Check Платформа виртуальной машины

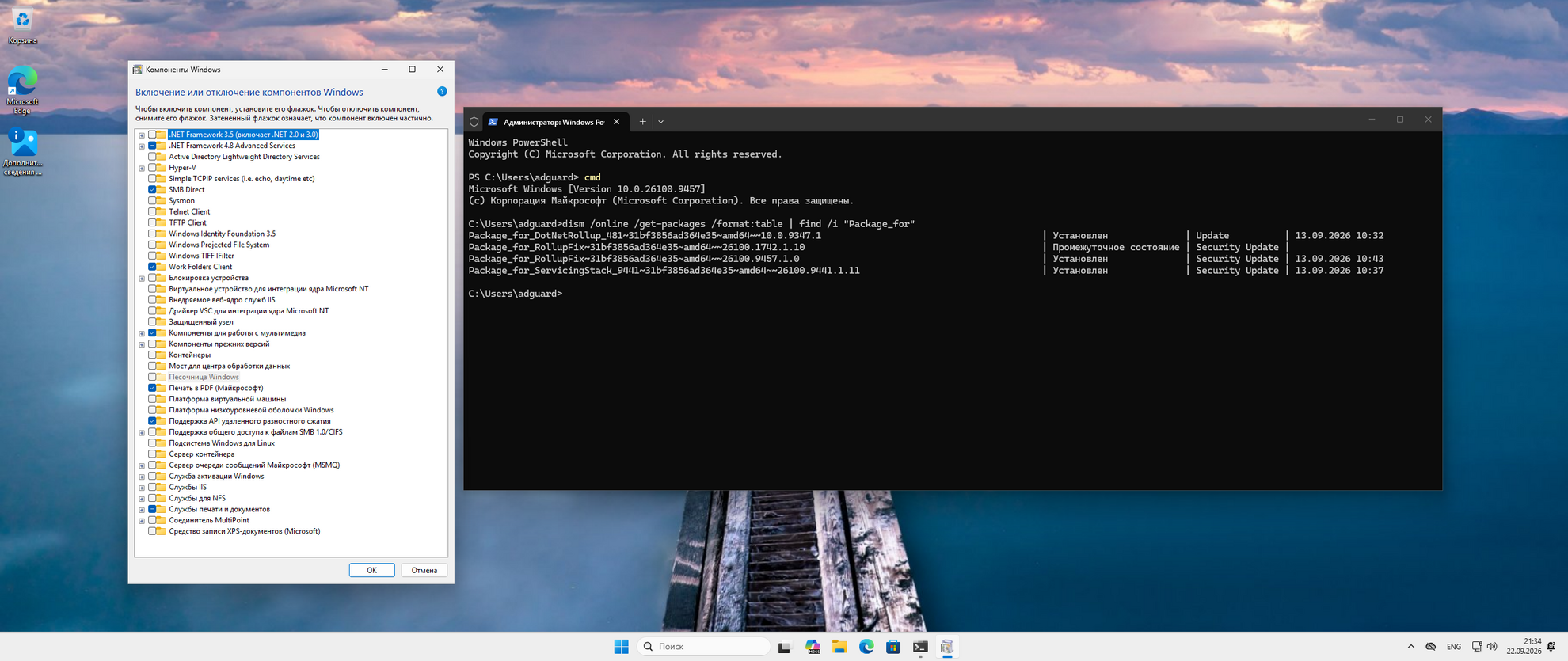point(152,400)
